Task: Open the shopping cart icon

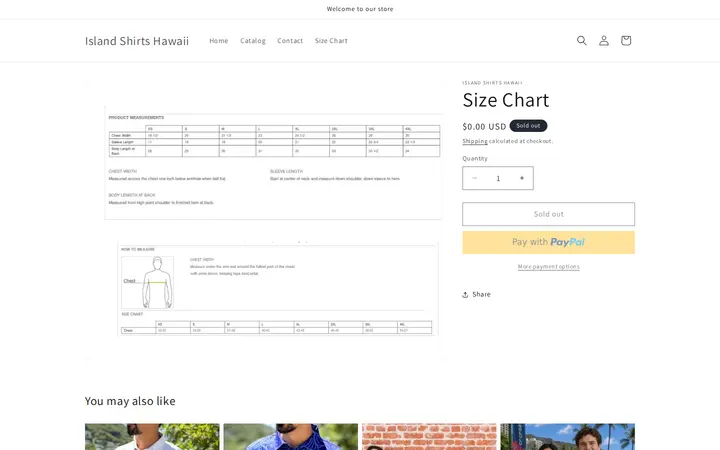Action: pyautogui.click(x=625, y=40)
